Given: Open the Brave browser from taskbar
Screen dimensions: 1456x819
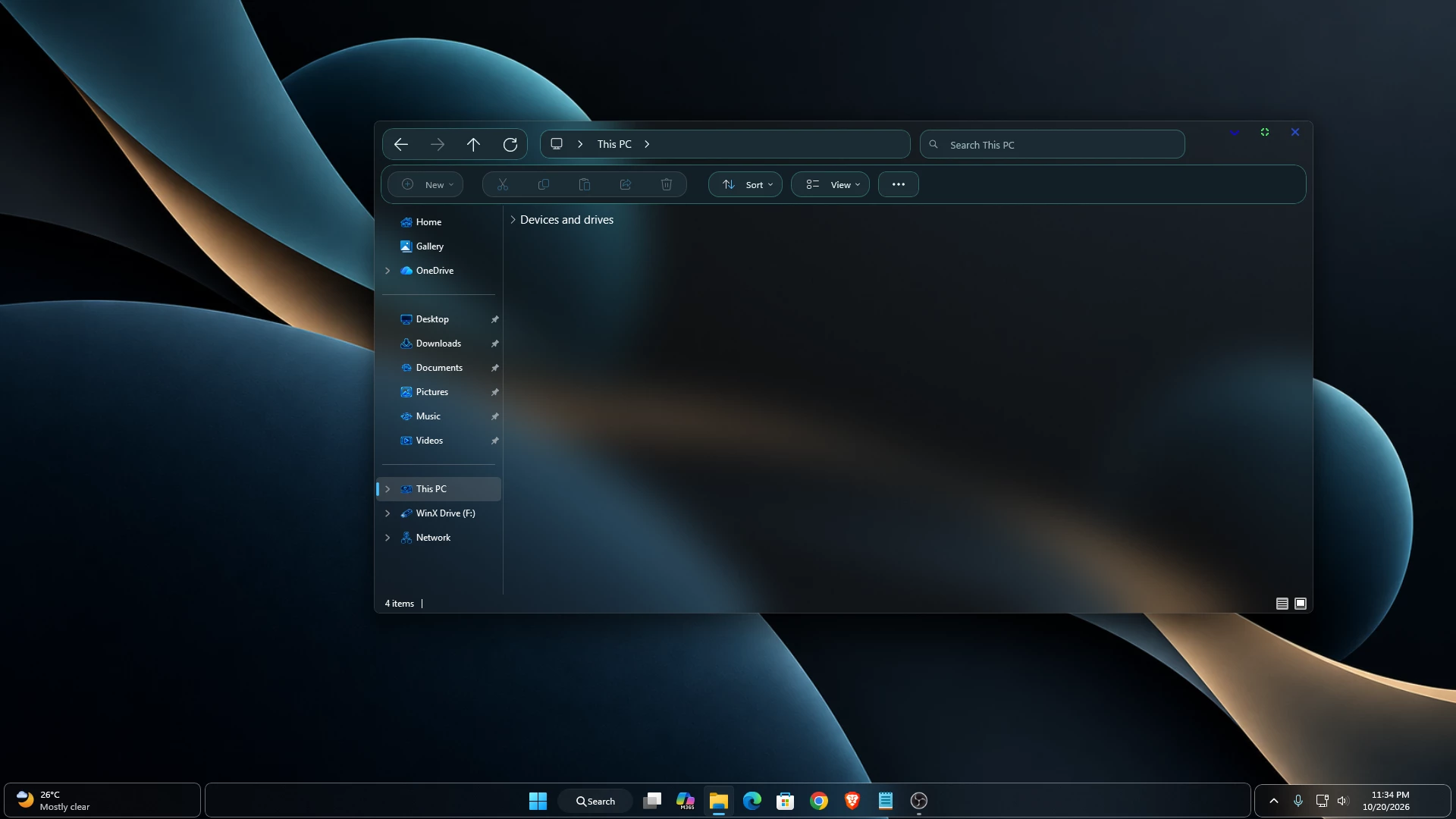Looking at the screenshot, I should coord(852,801).
